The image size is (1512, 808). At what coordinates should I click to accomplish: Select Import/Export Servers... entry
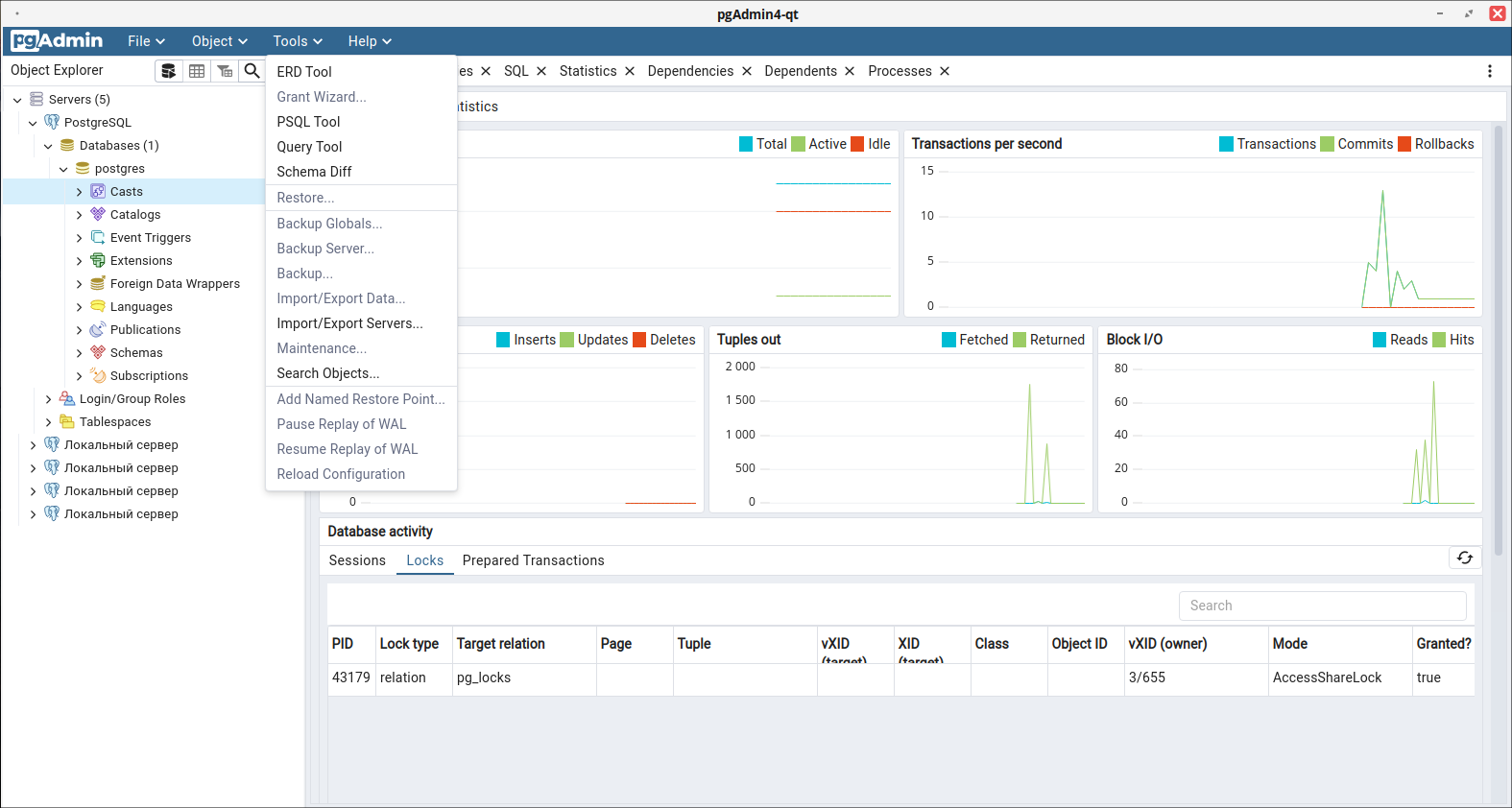(x=361, y=323)
